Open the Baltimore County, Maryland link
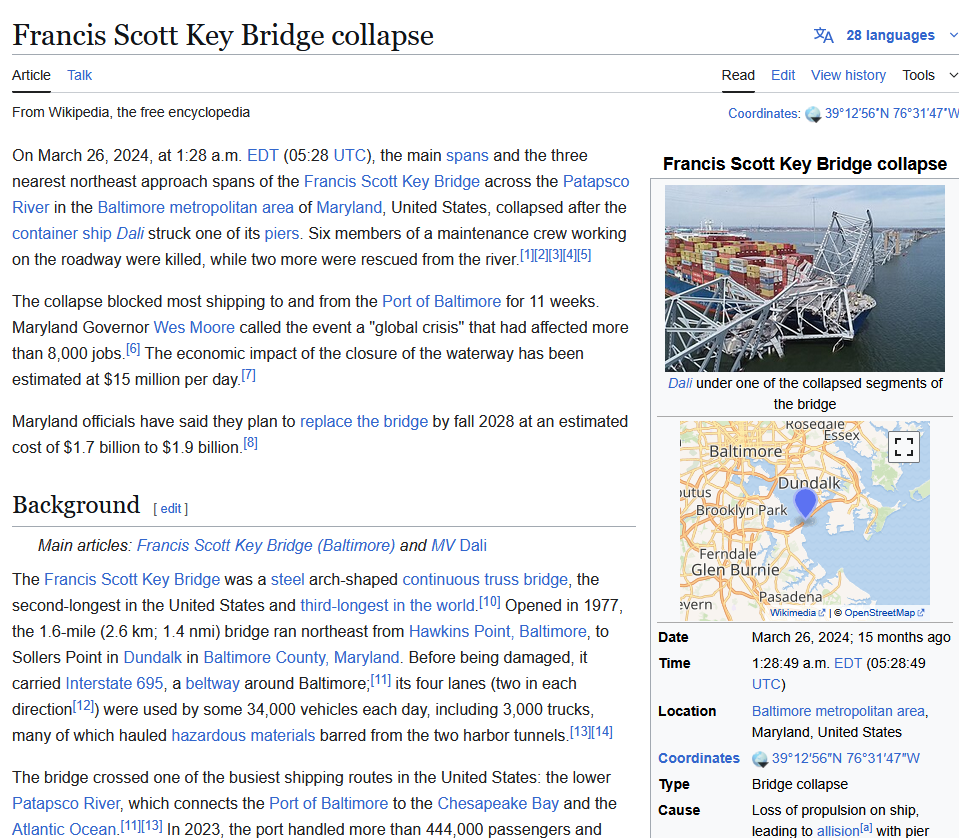Viewport: 959px width, 838px height. pyautogui.click(x=302, y=658)
